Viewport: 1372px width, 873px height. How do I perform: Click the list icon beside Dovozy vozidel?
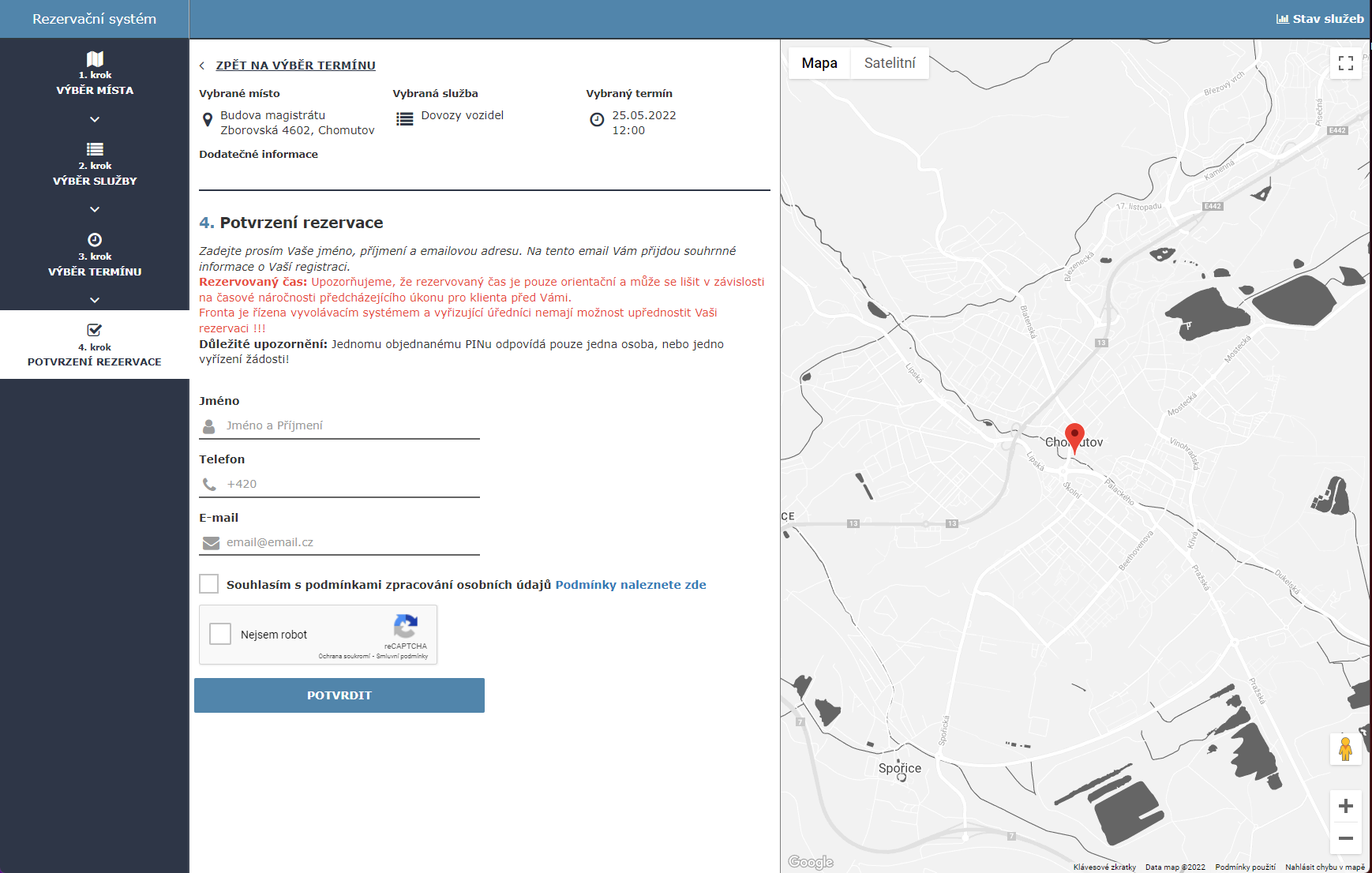(x=405, y=119)
